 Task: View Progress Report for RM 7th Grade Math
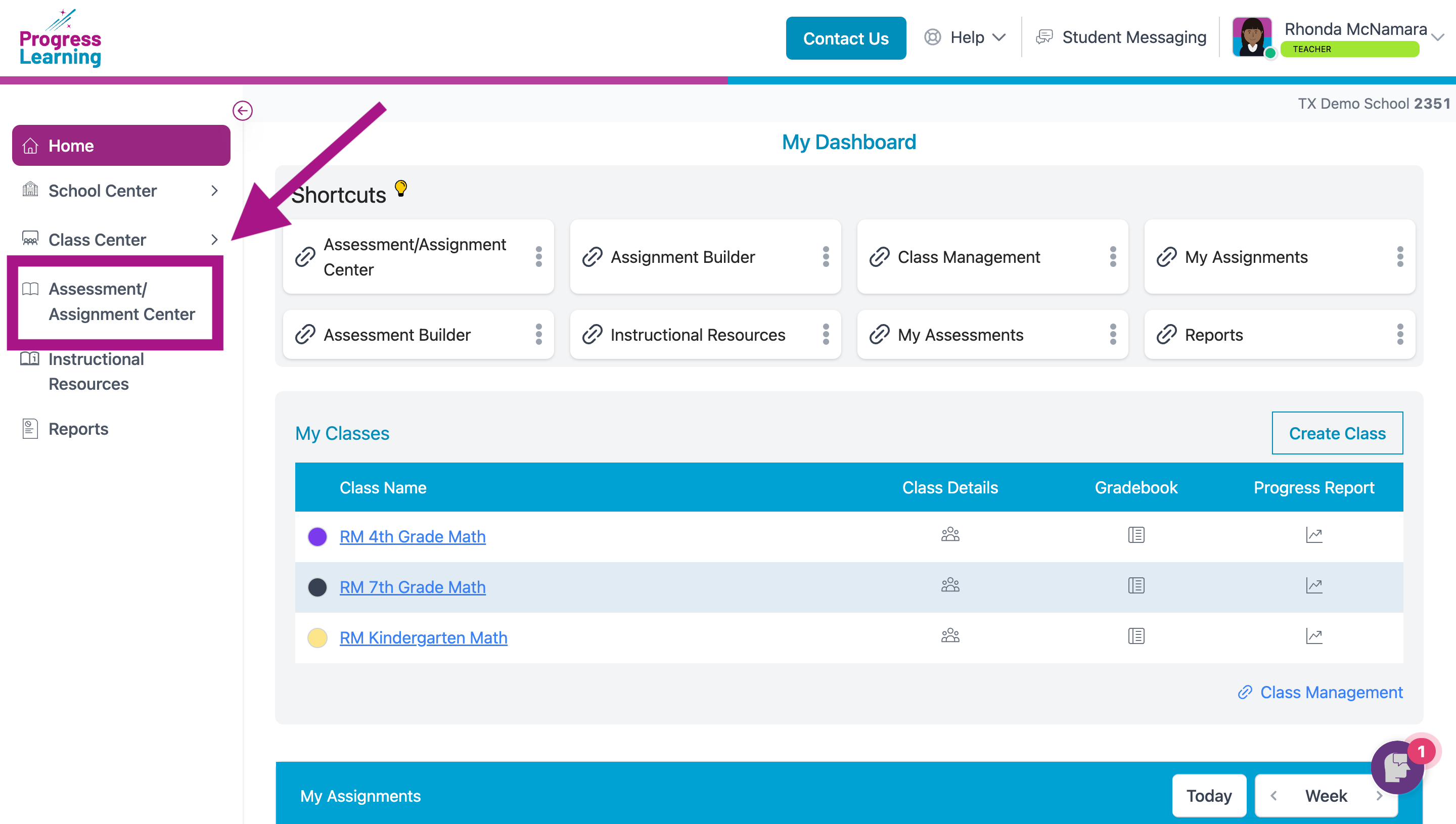click(1314, 585)
